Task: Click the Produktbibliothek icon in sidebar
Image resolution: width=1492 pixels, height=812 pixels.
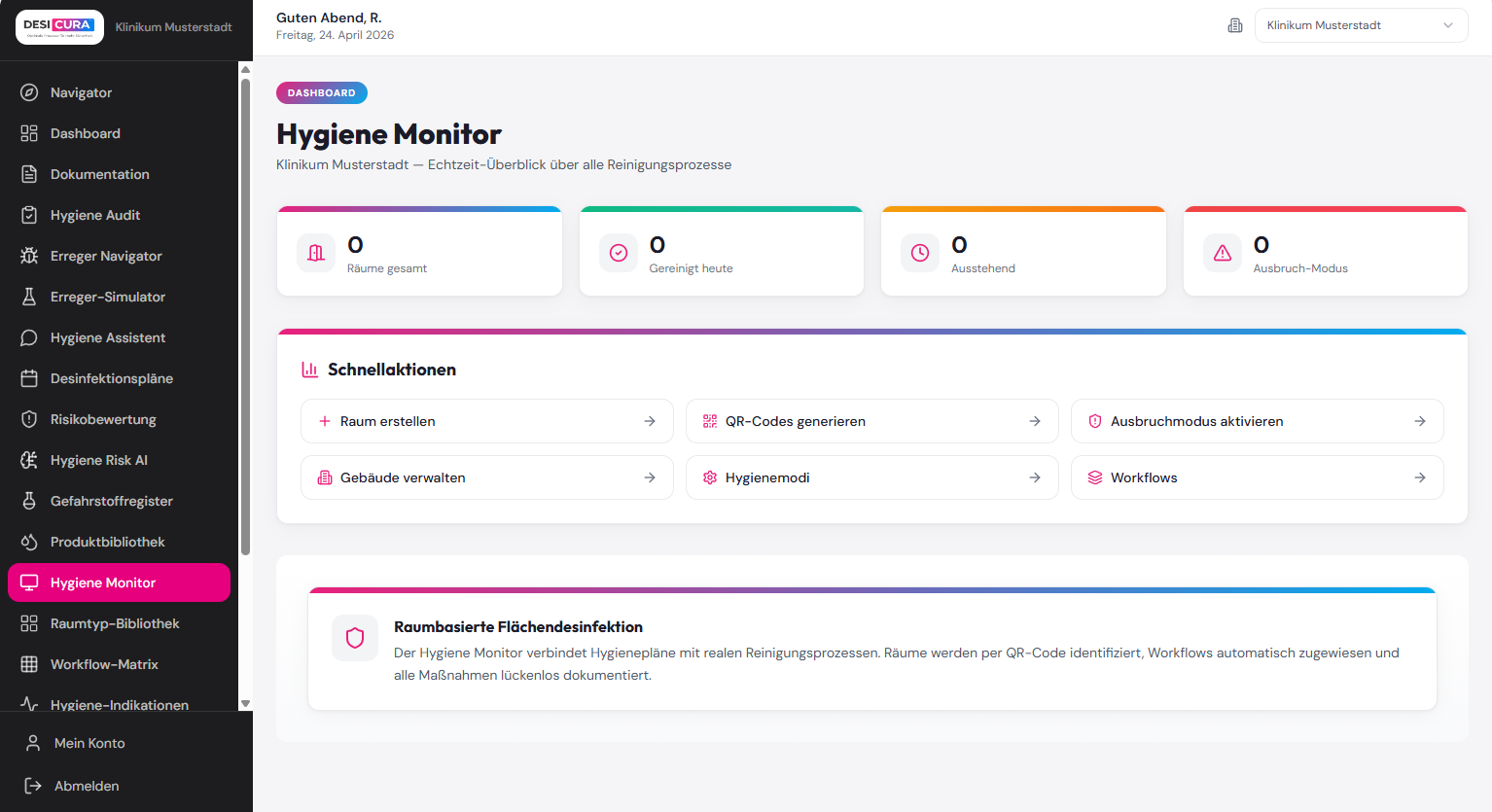Action: pos(29,542)
